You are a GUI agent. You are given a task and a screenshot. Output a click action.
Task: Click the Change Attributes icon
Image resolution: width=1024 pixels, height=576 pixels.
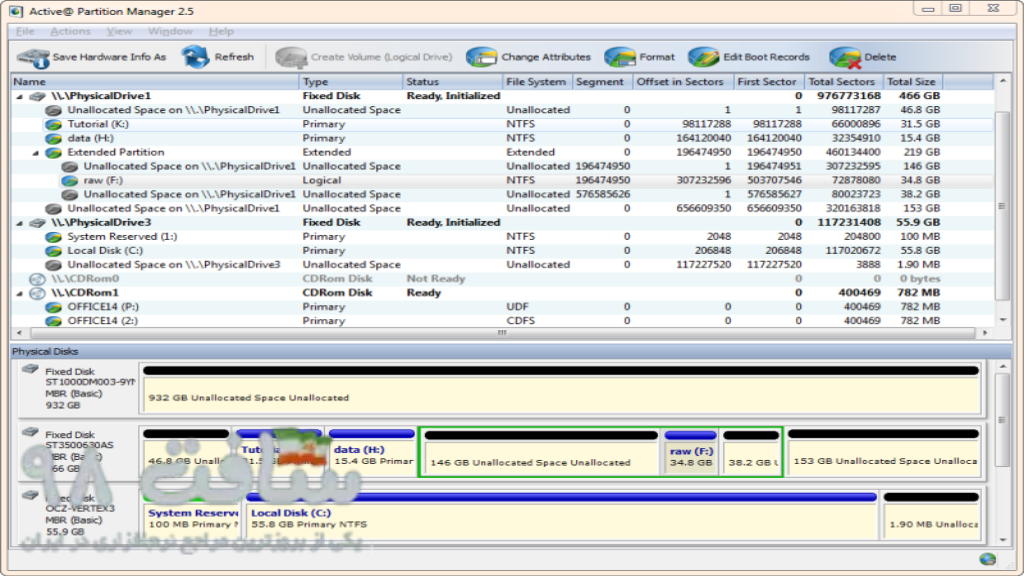click(481, 57)
